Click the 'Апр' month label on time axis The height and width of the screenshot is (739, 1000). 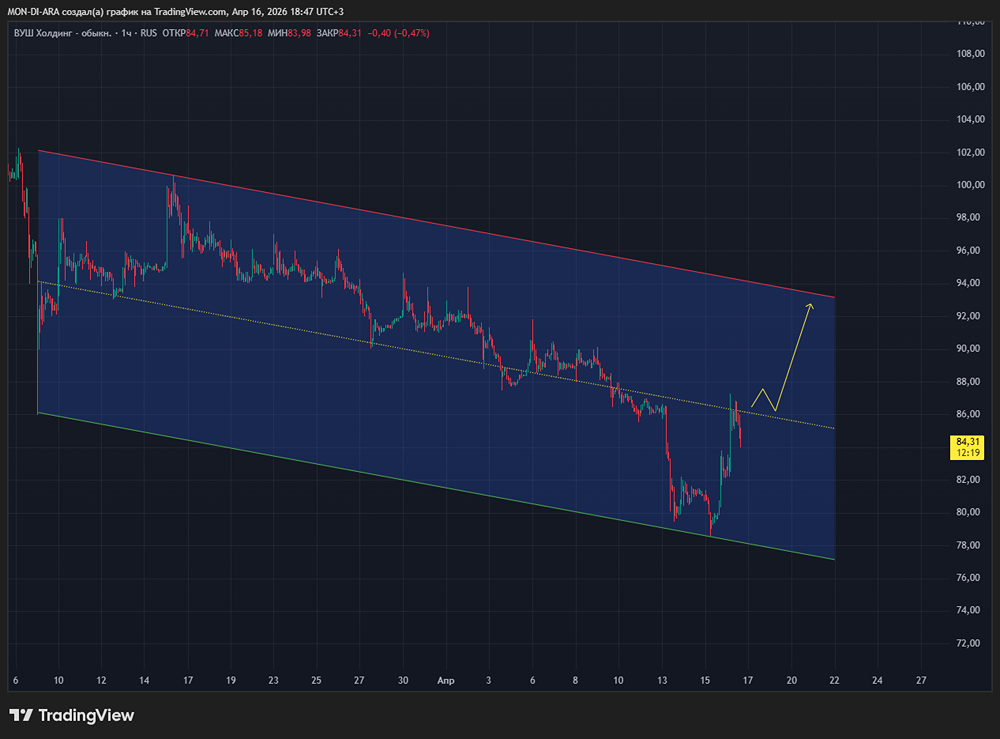pyautogui.click(x=446, y=681)
